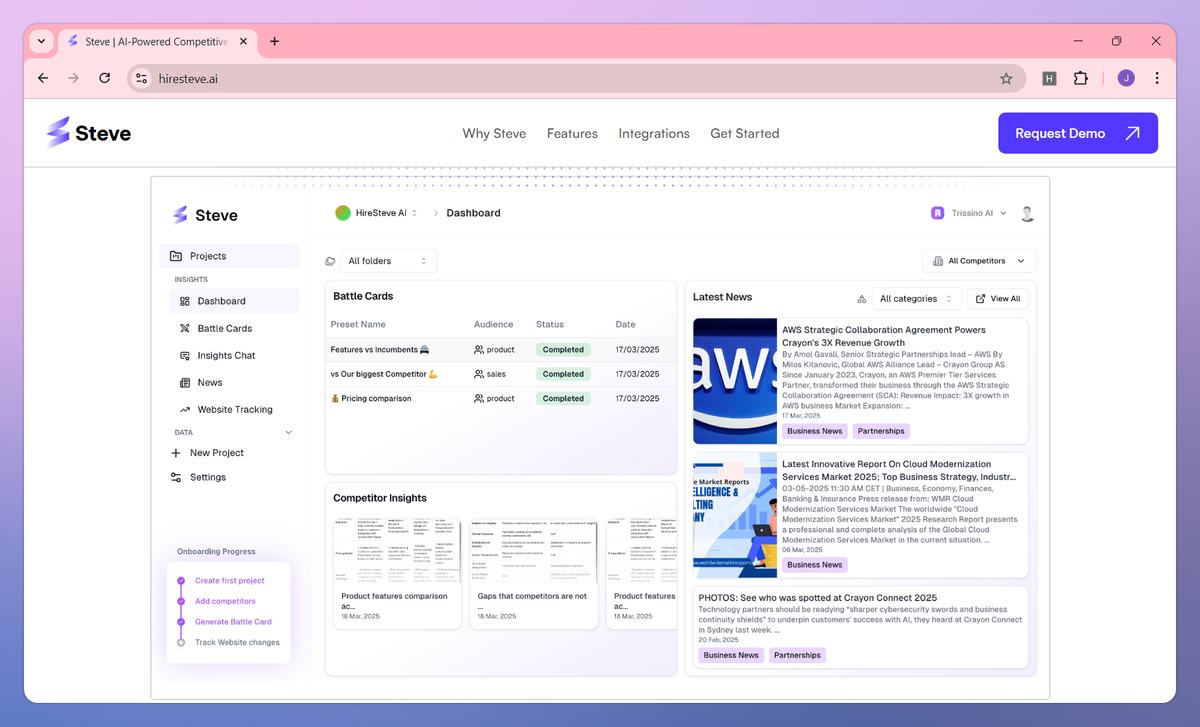Open the Features nav item
The image size is (1200, 727).
coord(572,133)
